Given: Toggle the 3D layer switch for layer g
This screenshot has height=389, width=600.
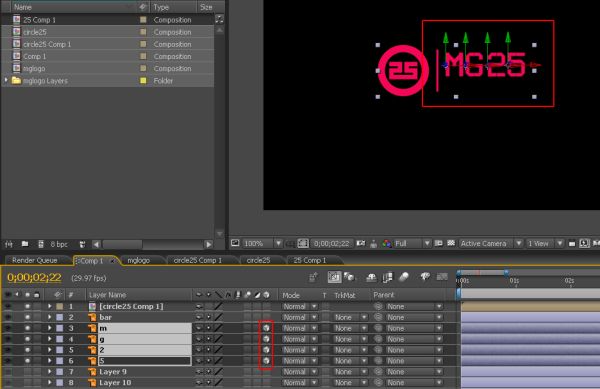Looking at the screenshot, I should point(266,339).
